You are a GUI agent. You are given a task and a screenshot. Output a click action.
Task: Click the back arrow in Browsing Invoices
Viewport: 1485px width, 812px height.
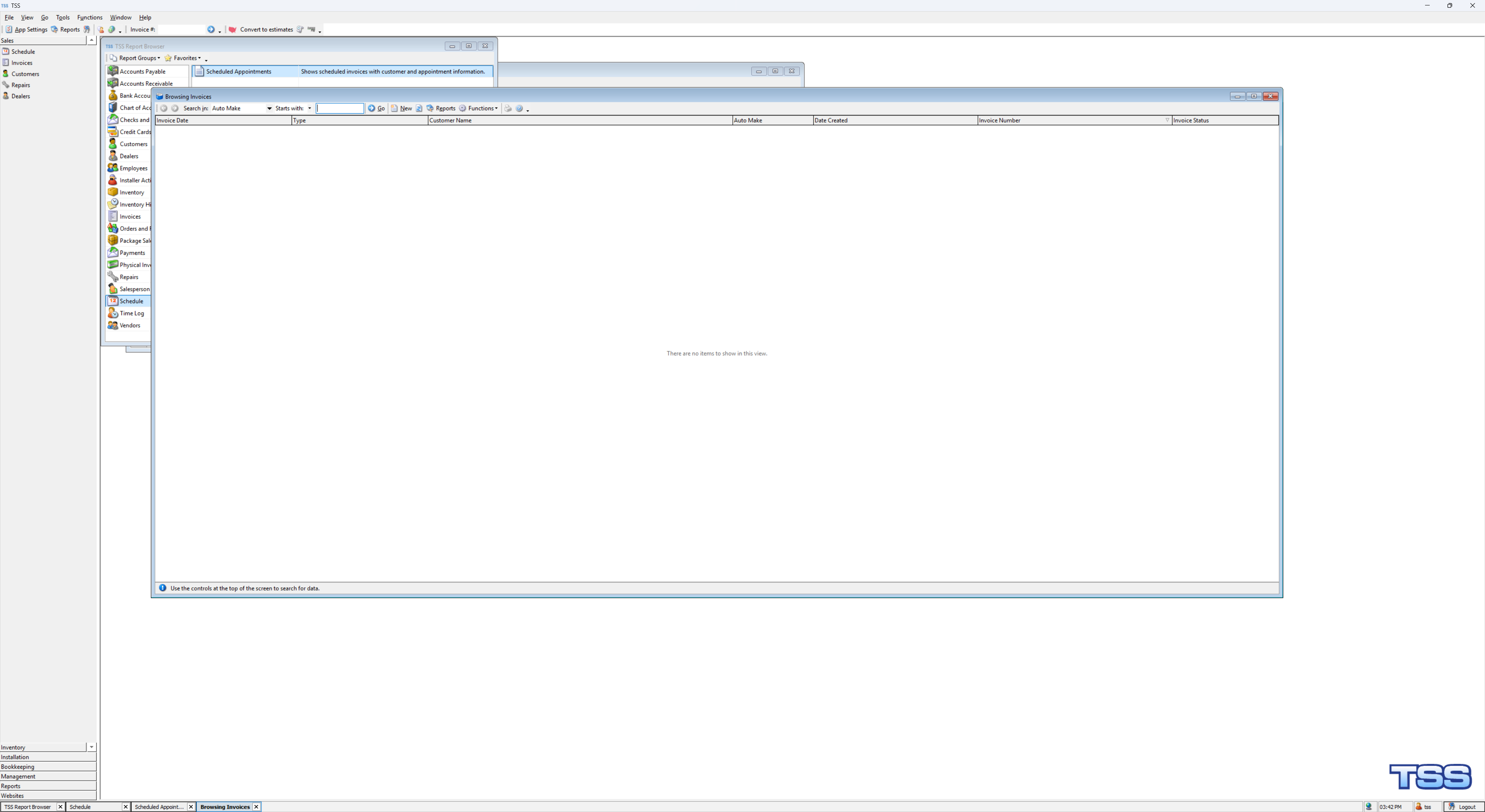(x=164, y=108)
